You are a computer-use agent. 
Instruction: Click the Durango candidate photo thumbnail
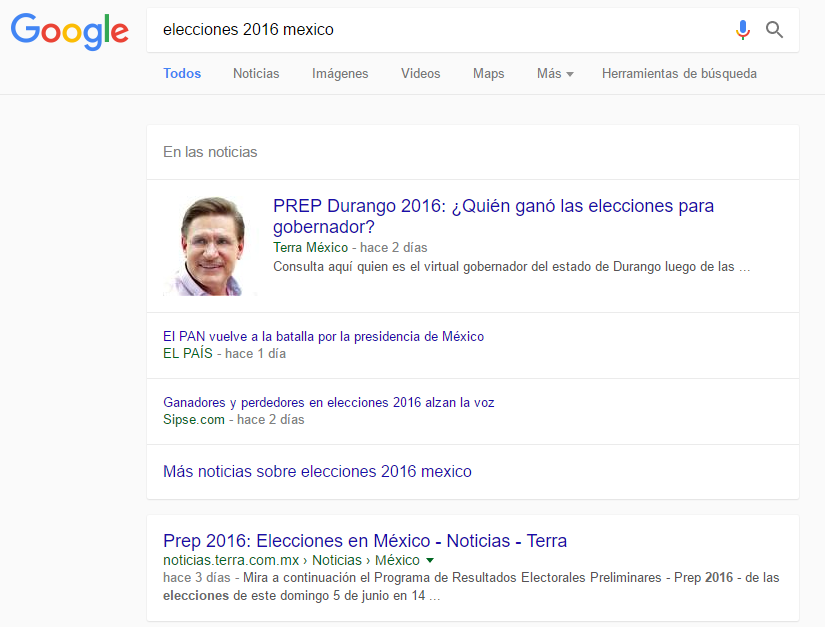tap(211, 246)
